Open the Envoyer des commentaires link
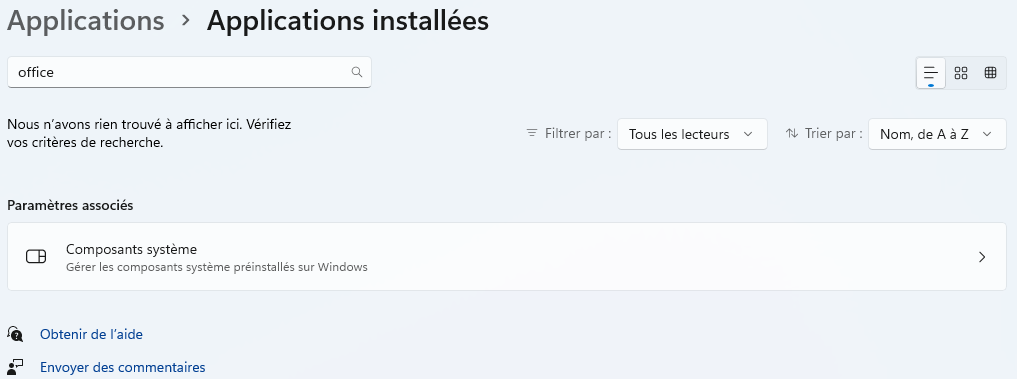 [x=123, y=367]
